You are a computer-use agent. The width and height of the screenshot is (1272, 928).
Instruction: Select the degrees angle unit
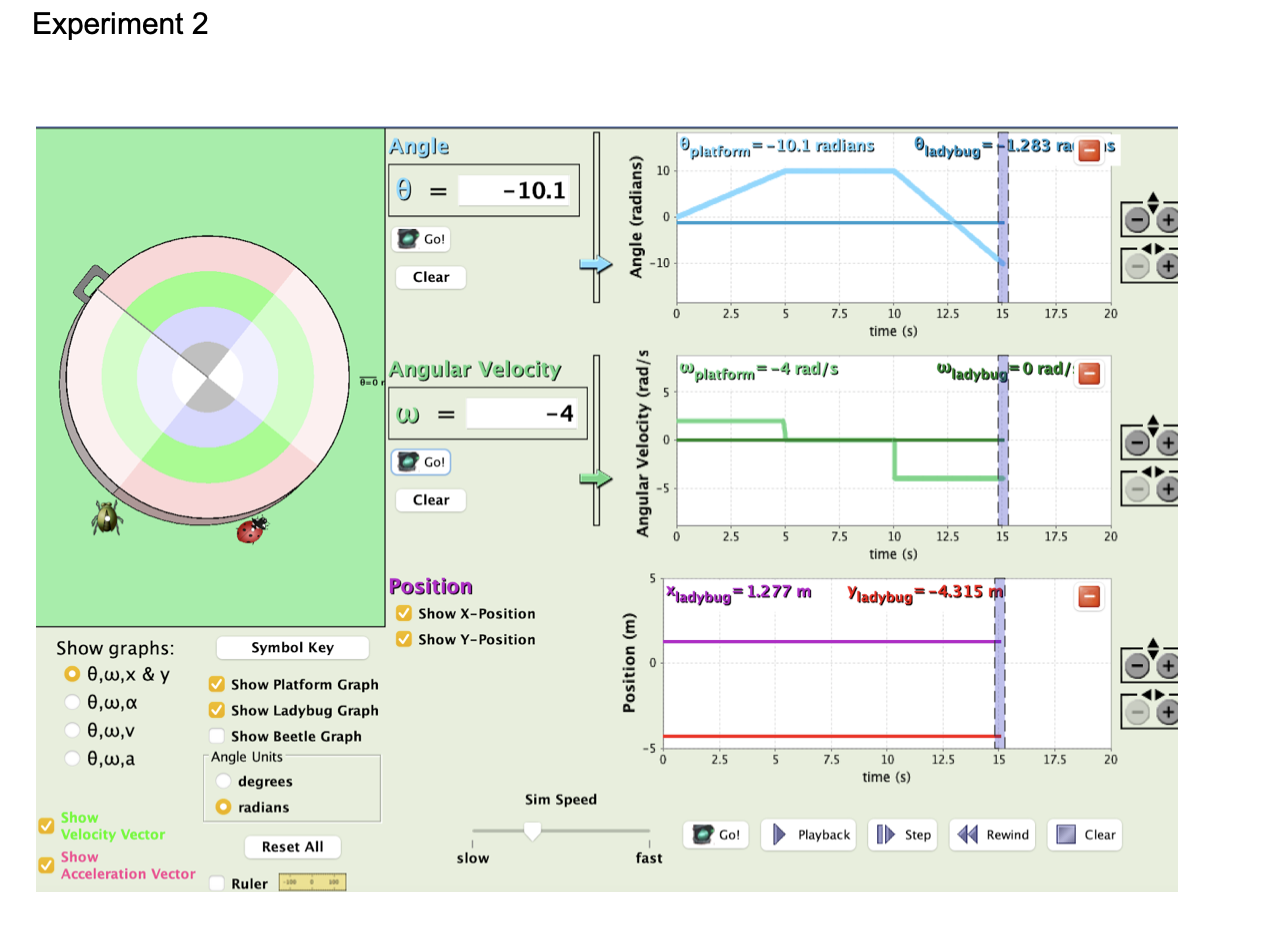(225, 781)
